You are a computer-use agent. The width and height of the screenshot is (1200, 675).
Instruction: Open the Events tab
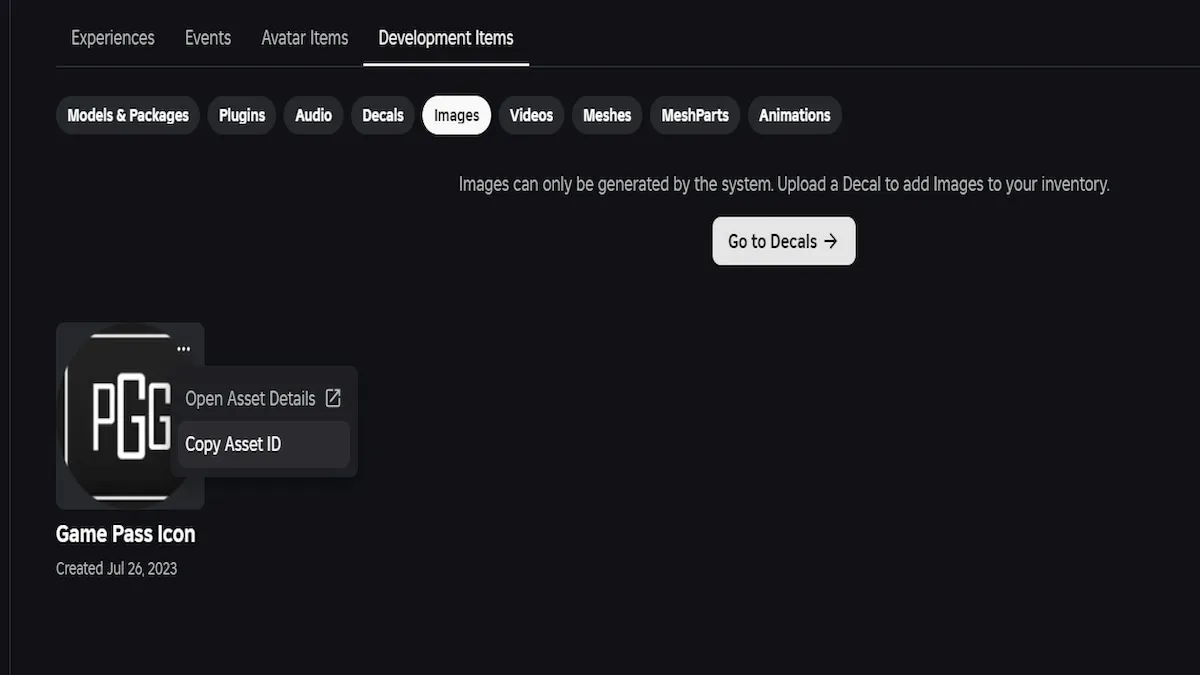pos(208,38)
